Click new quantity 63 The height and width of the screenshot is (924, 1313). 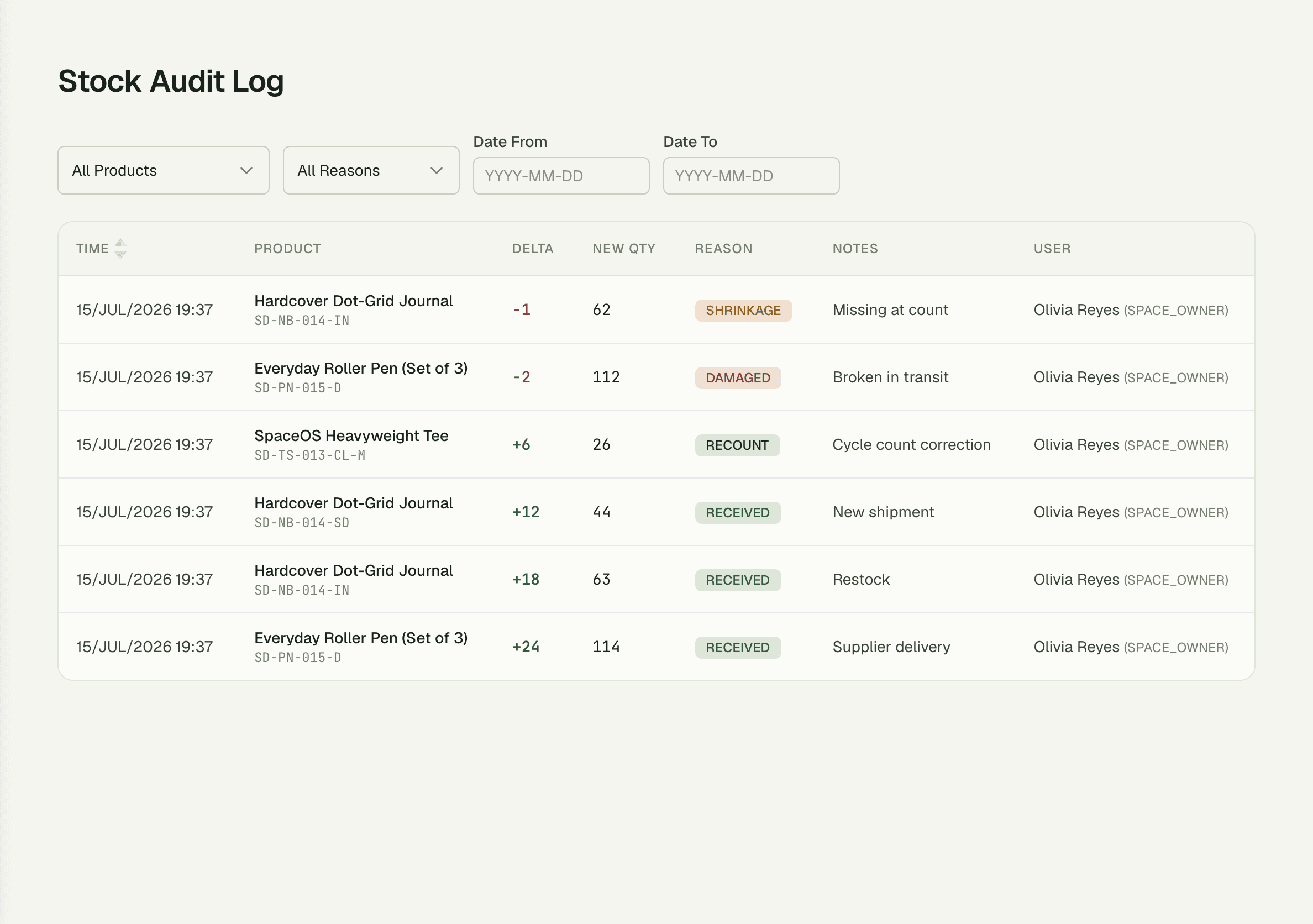[602, 580]
